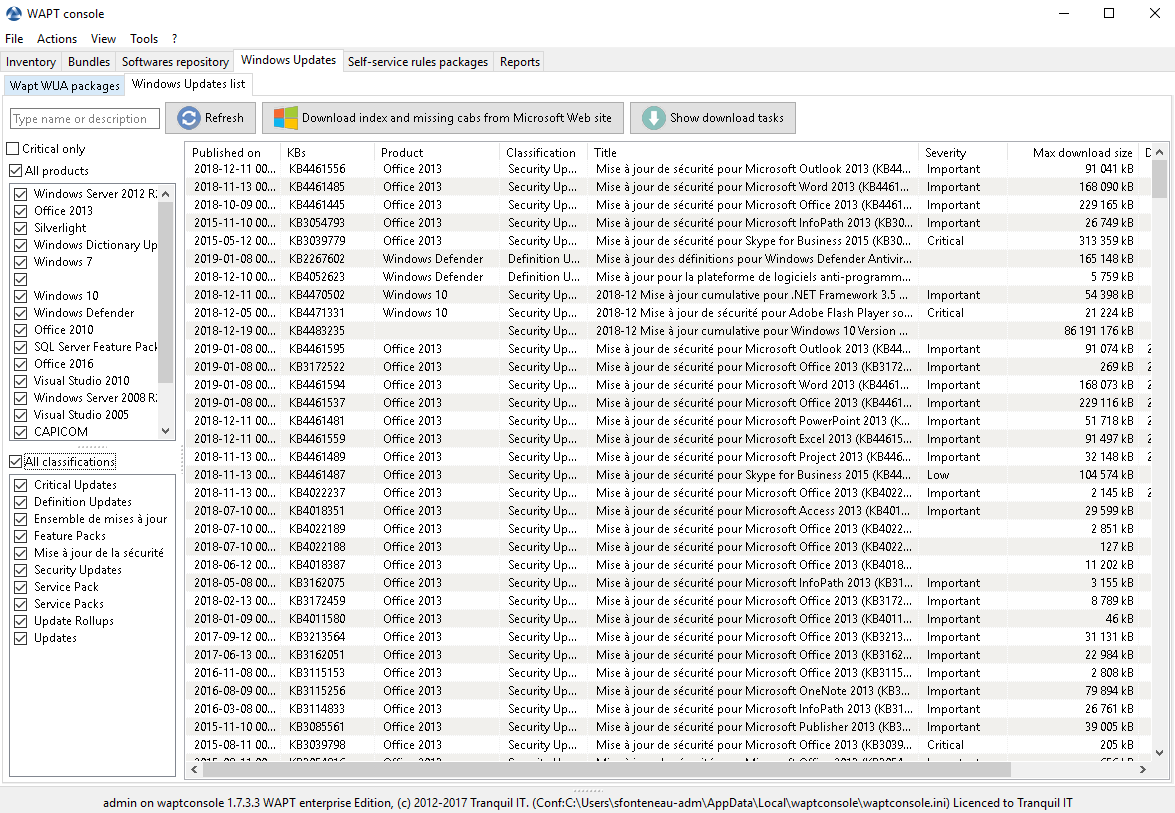
Task: Select the KB3115256 OneNote 2013 row
Action: (x=667, y=690)
